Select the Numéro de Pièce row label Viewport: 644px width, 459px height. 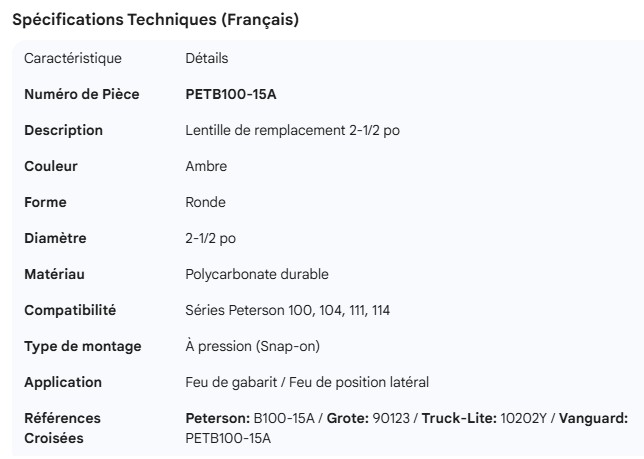[x=81, y=94]
